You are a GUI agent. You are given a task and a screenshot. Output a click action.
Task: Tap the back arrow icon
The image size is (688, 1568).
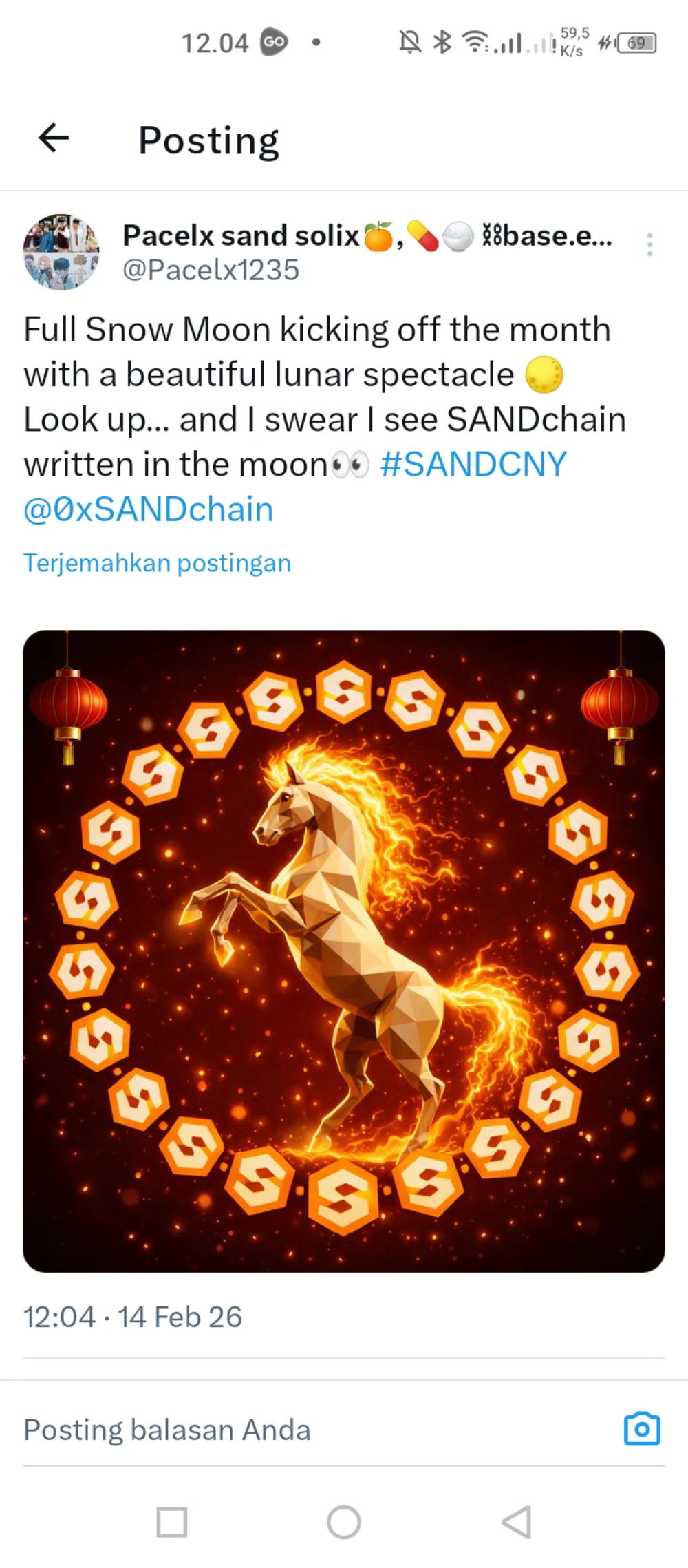tap(54, 138)
